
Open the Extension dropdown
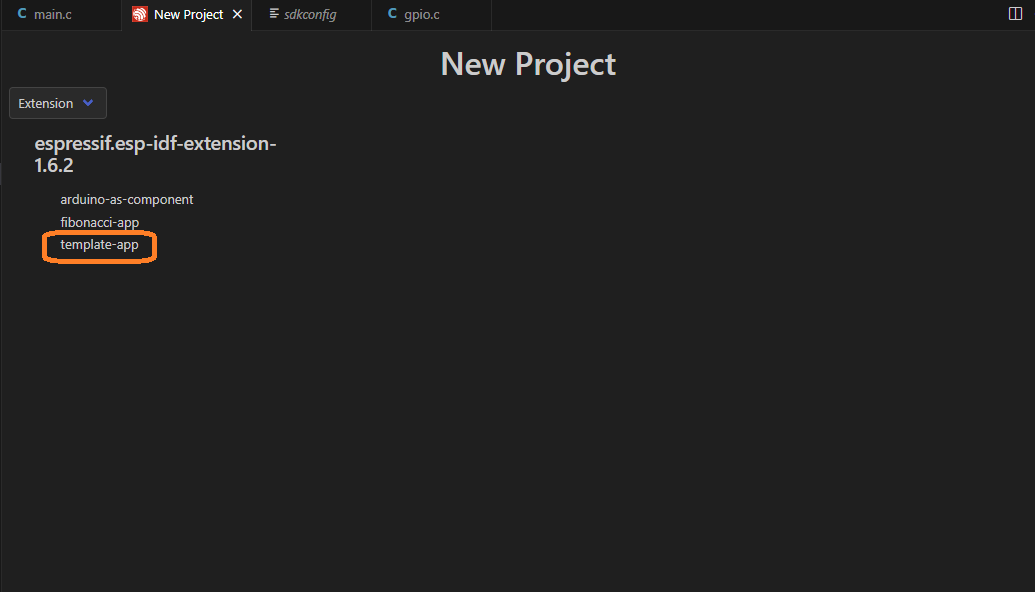pos(58,103)
